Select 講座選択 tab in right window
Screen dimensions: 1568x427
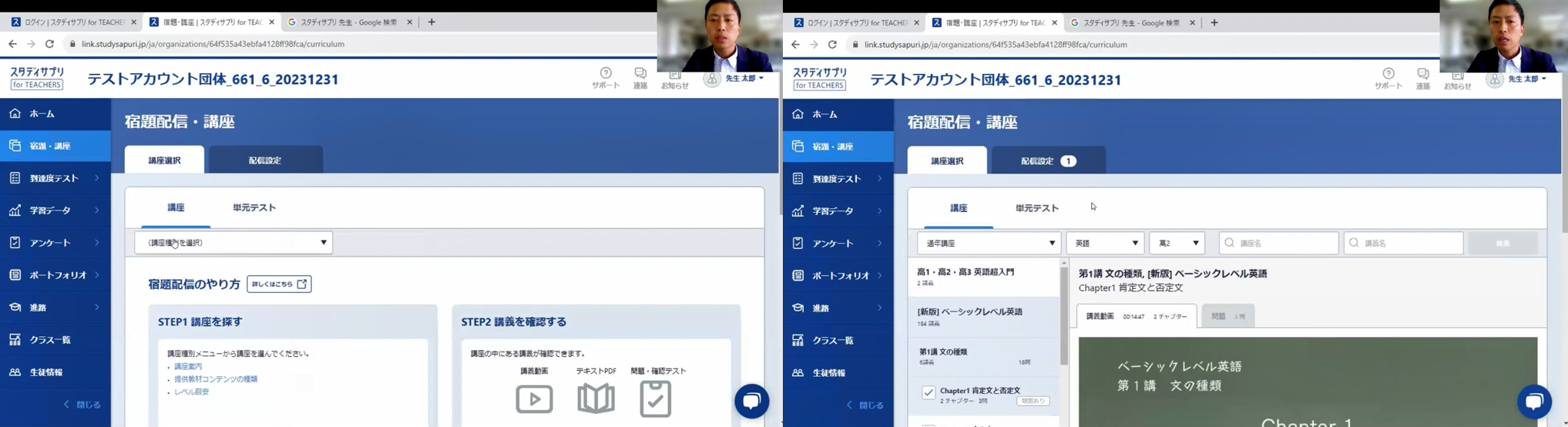tap(947, 160)
